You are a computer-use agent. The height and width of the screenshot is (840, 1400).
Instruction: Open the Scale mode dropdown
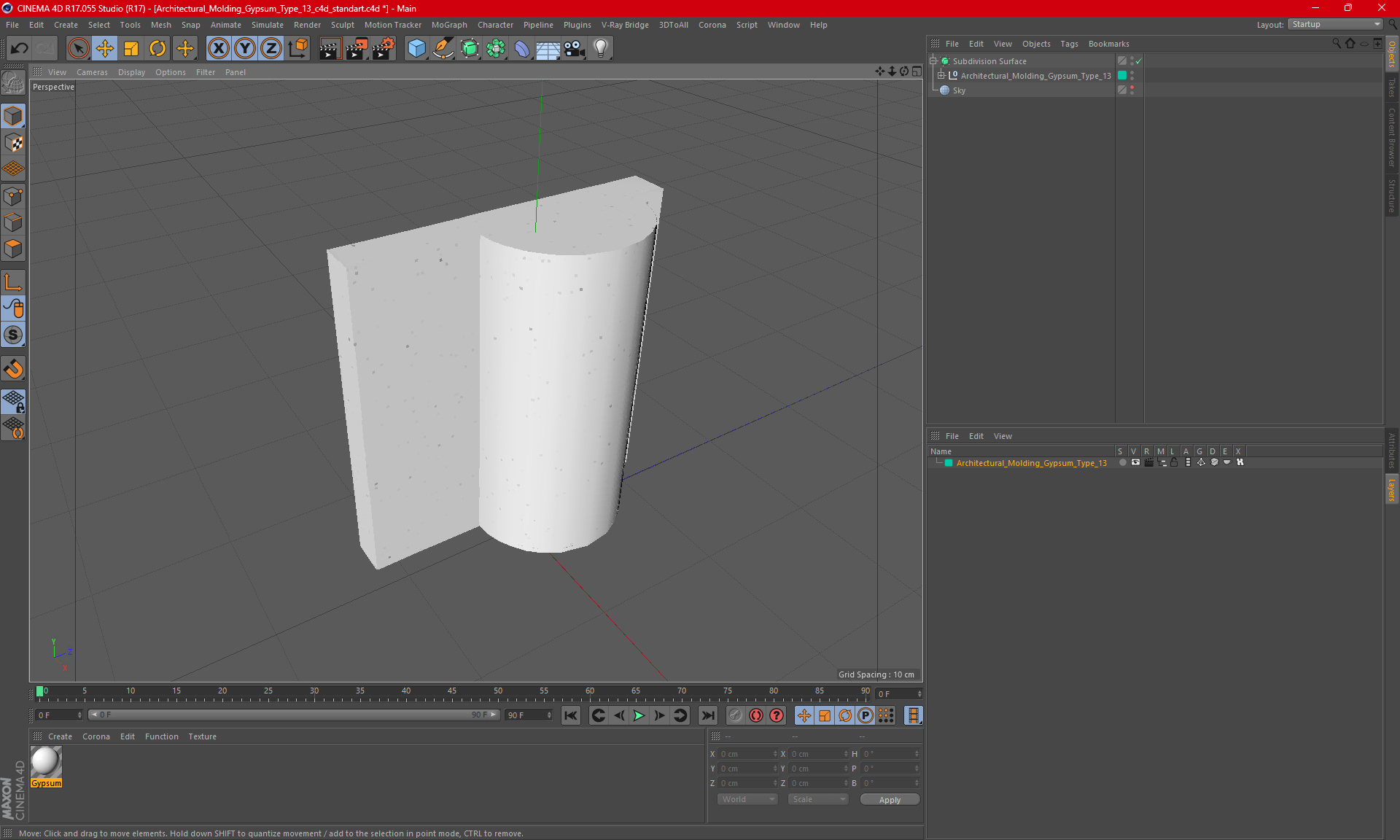tap(818, 799)
